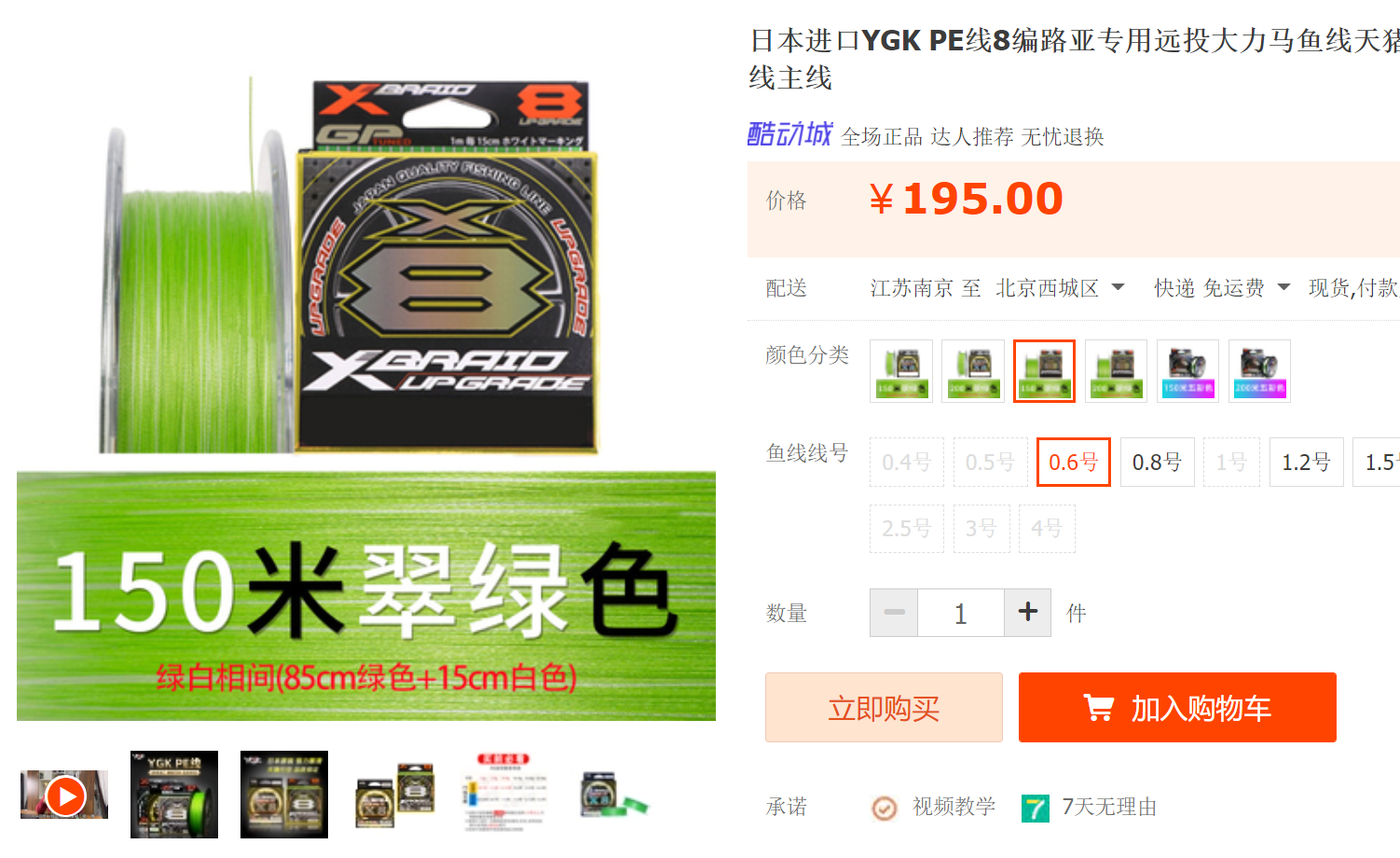Viewport: 1400px width, 858px height.
Task: Open the 酷动城 store logo link
Action: click(789, 134)
